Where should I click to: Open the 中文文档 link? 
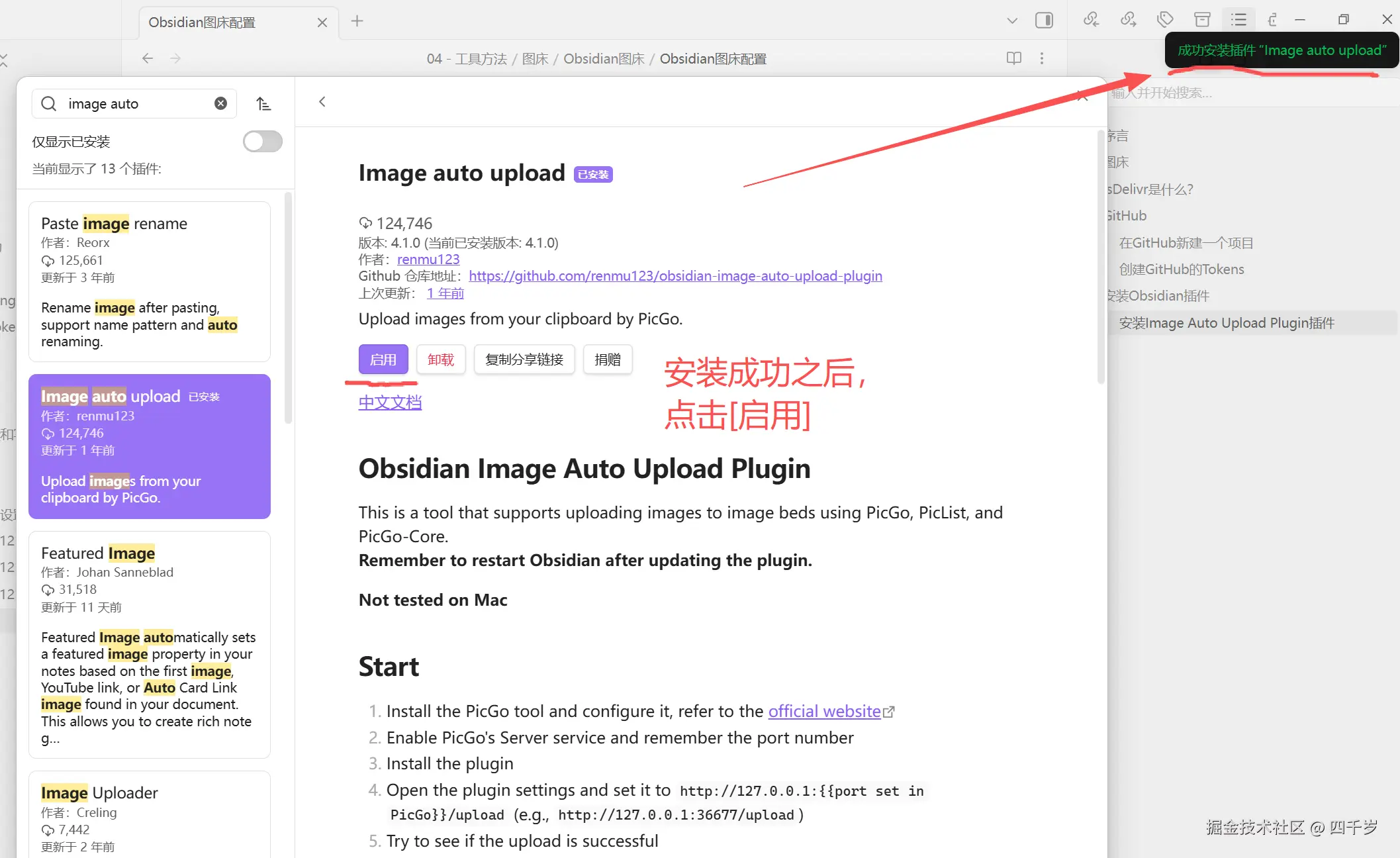coord(390,402)
